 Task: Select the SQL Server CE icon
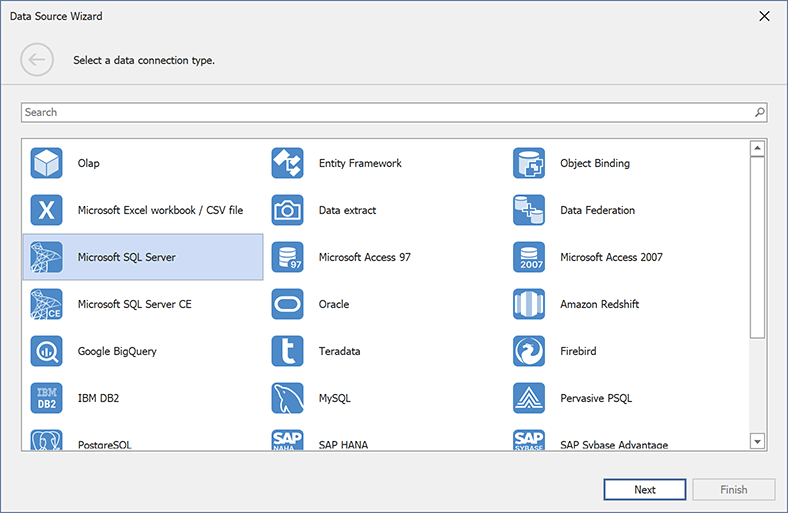click(x=46, y=304)
